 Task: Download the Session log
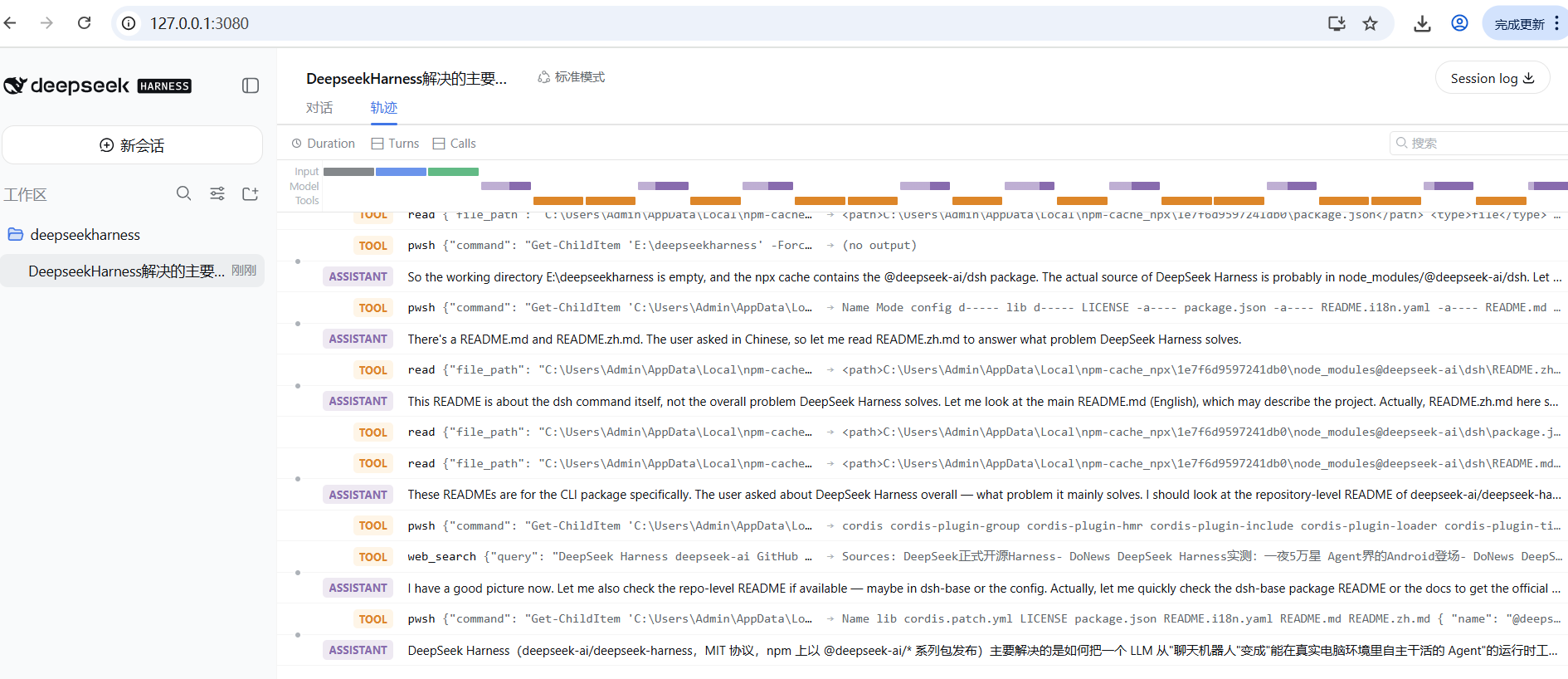pos(1493,78)
